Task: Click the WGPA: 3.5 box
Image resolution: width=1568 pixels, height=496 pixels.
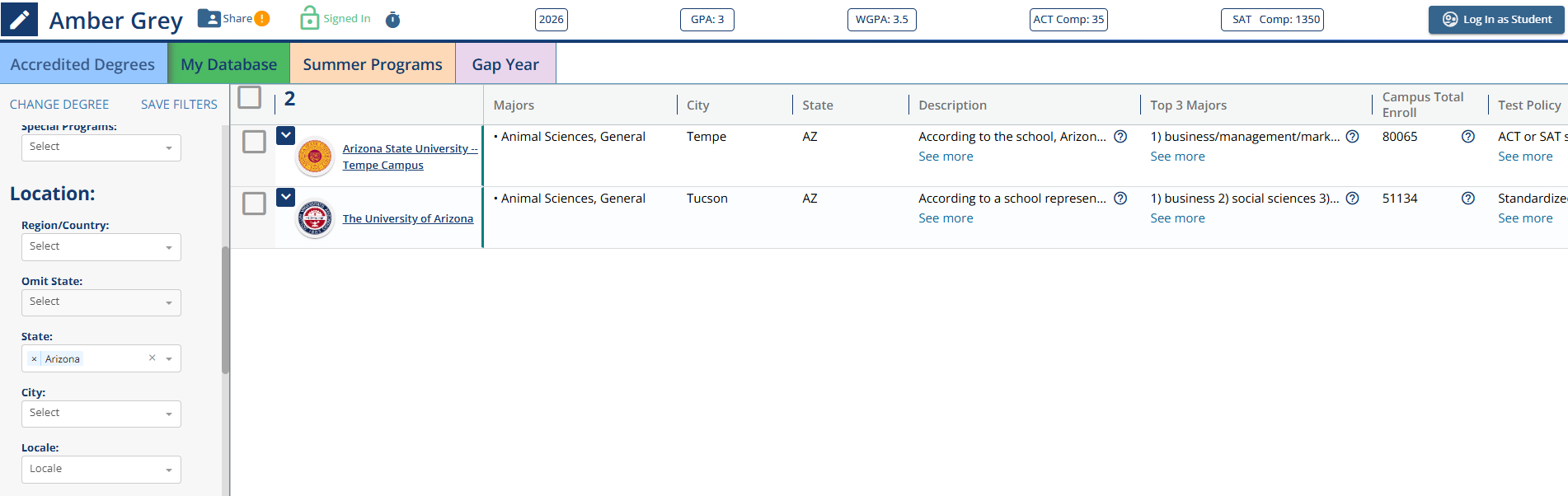Action: [x=882, y=20]
